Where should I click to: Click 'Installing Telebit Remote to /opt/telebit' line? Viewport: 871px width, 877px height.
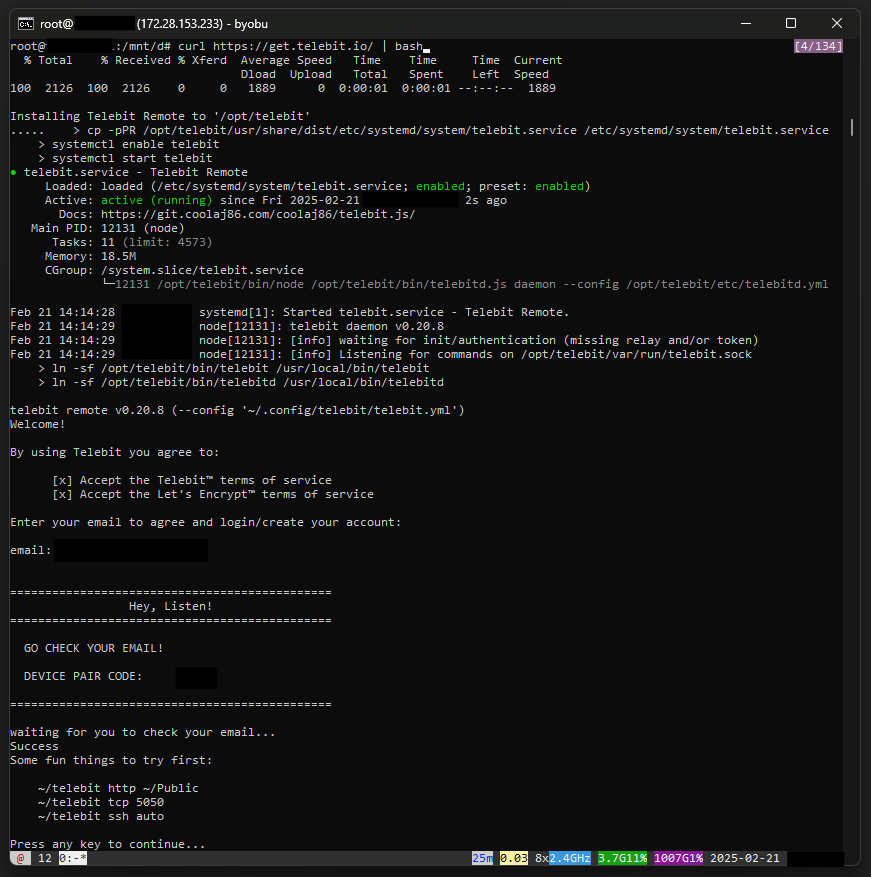tap(160, 116)
